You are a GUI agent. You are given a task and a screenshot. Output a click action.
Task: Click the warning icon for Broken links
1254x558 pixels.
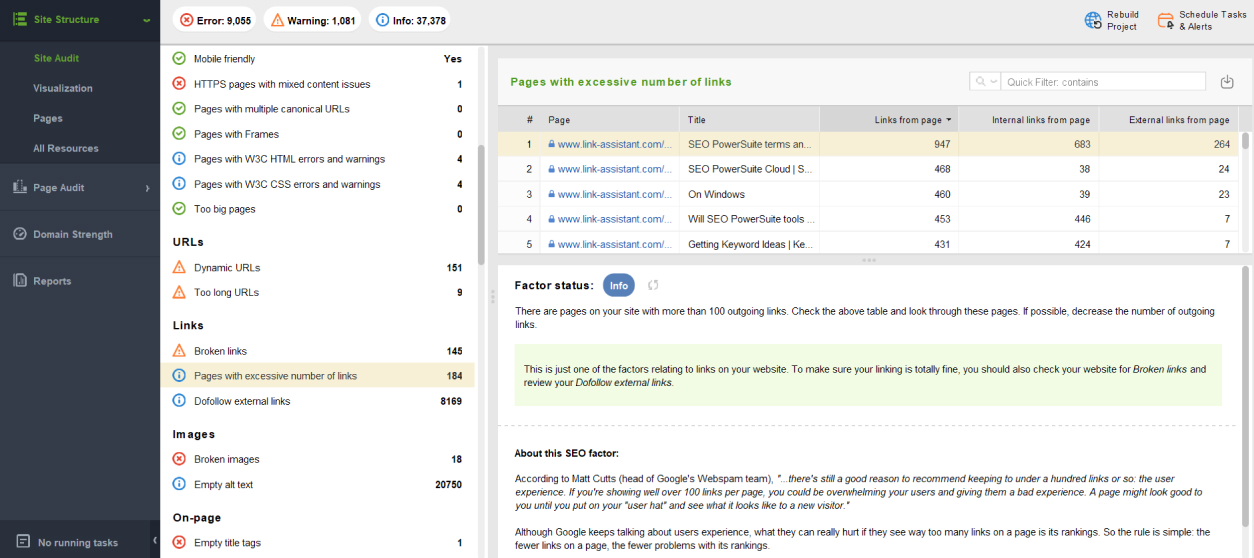179,351
